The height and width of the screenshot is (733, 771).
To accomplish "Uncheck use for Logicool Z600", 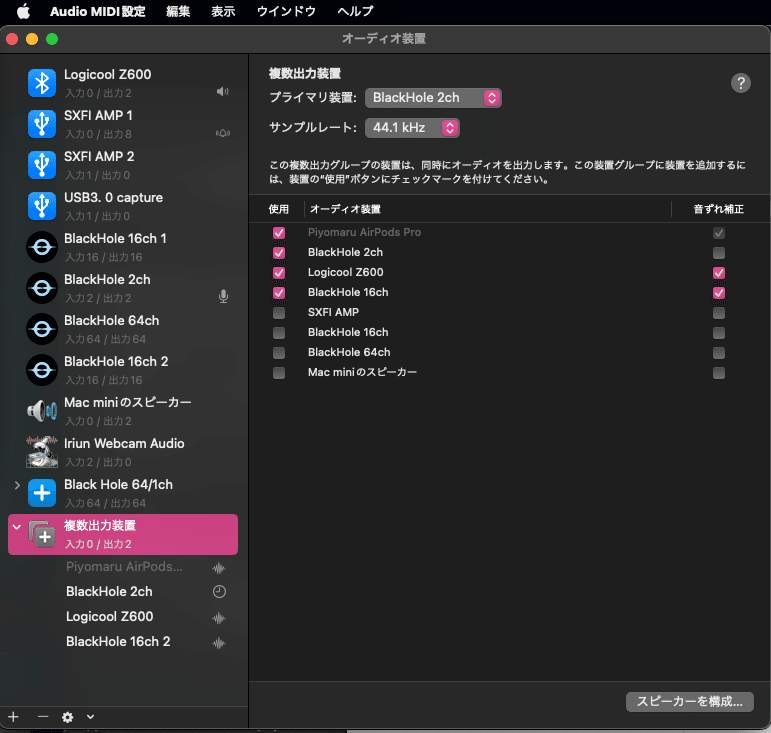I will coord(279,272).
